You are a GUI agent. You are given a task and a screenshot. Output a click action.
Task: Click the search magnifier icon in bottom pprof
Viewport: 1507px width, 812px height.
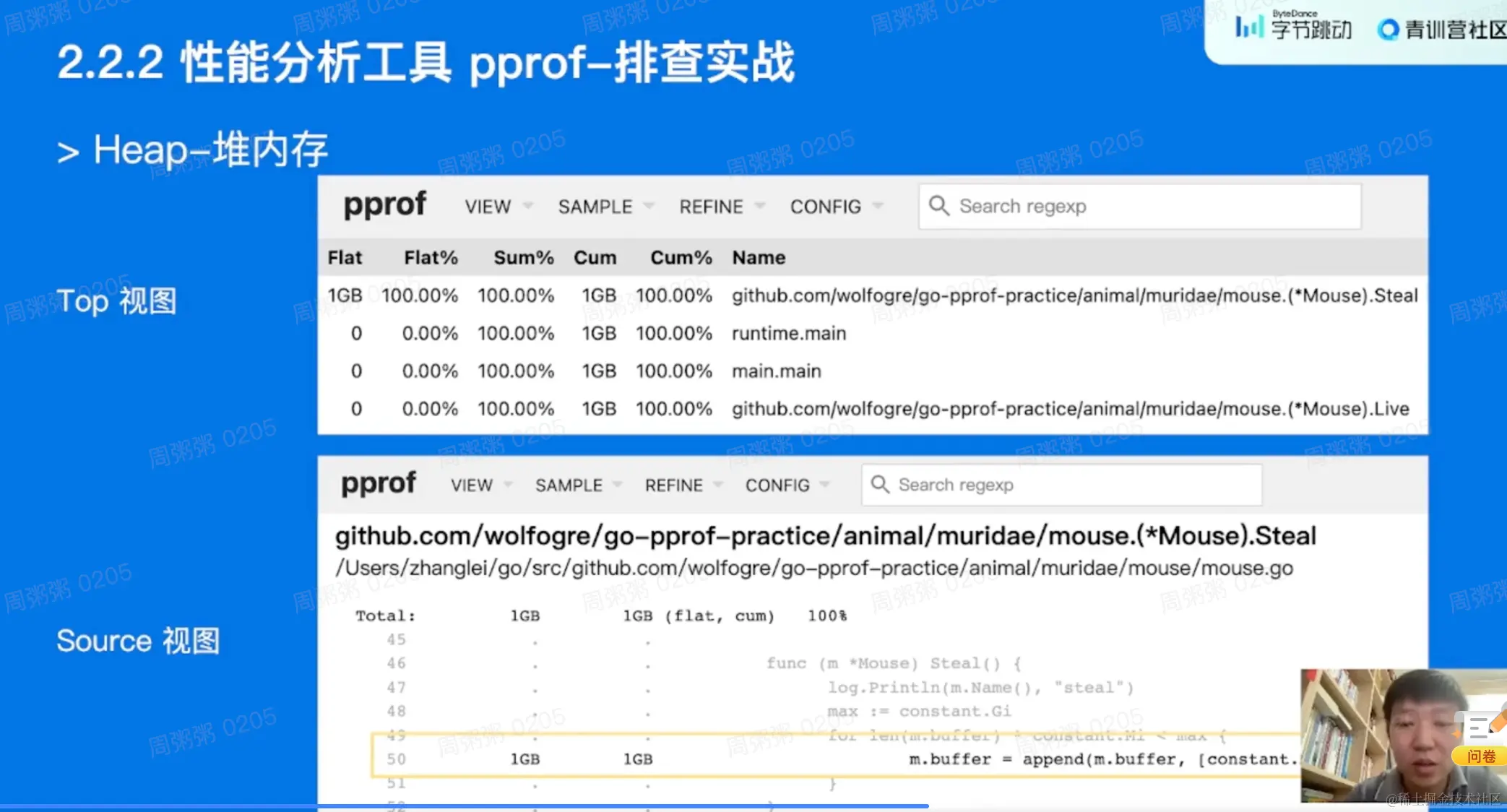coord(879,484)
